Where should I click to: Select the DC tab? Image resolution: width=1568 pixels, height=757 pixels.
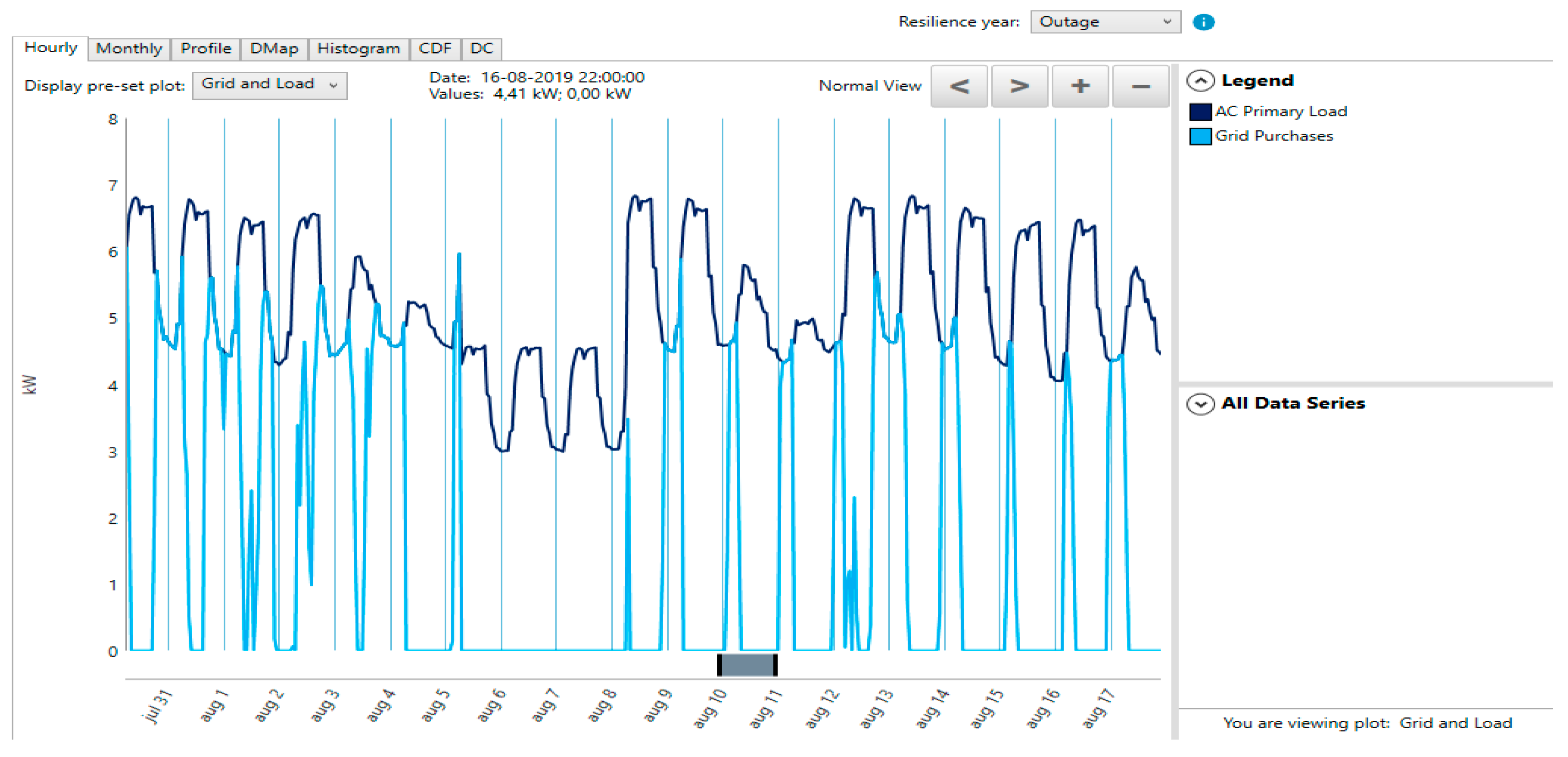coord(481,49)
